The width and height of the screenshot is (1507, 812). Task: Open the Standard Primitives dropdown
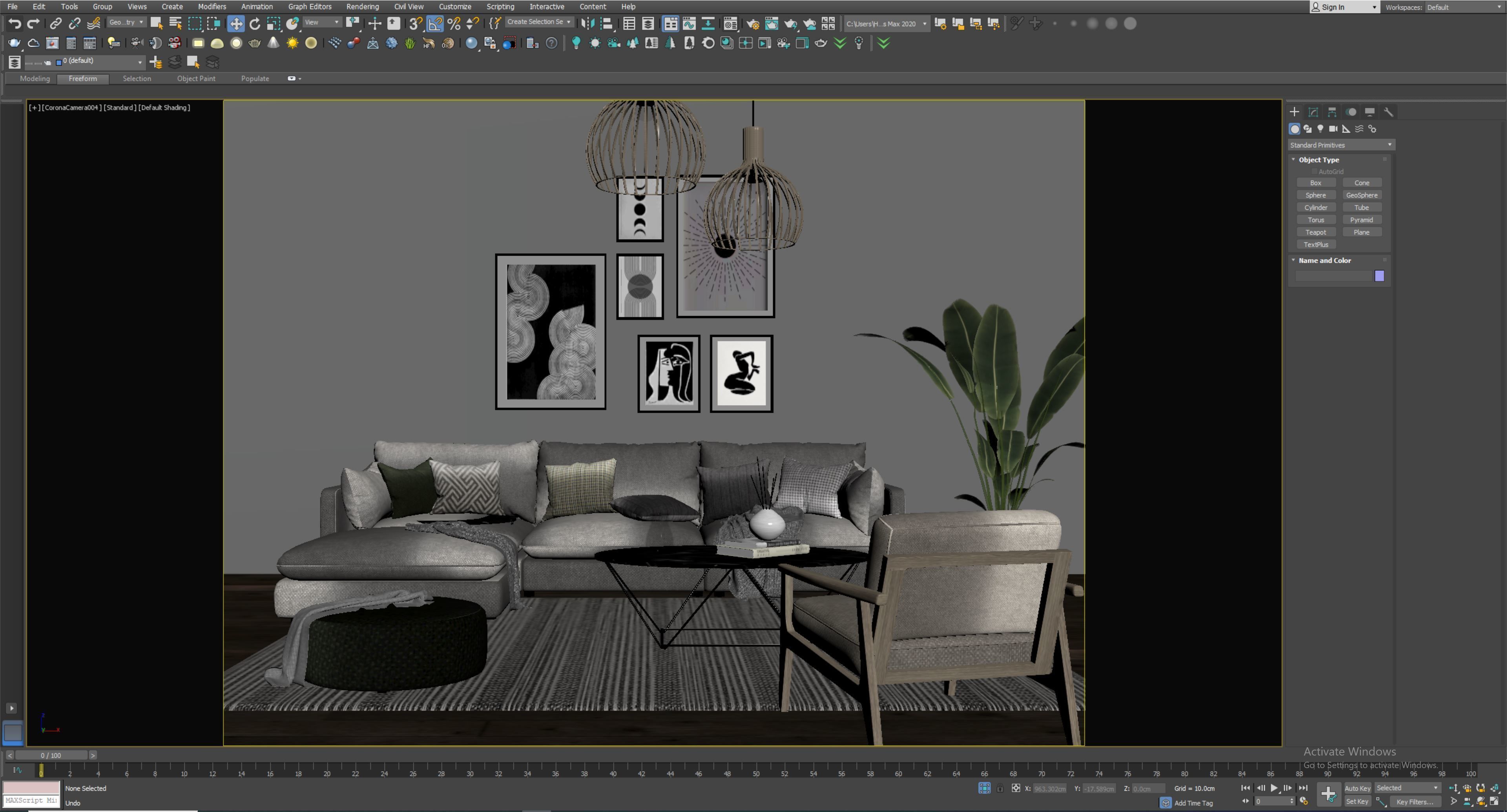tap(1340, 145)
